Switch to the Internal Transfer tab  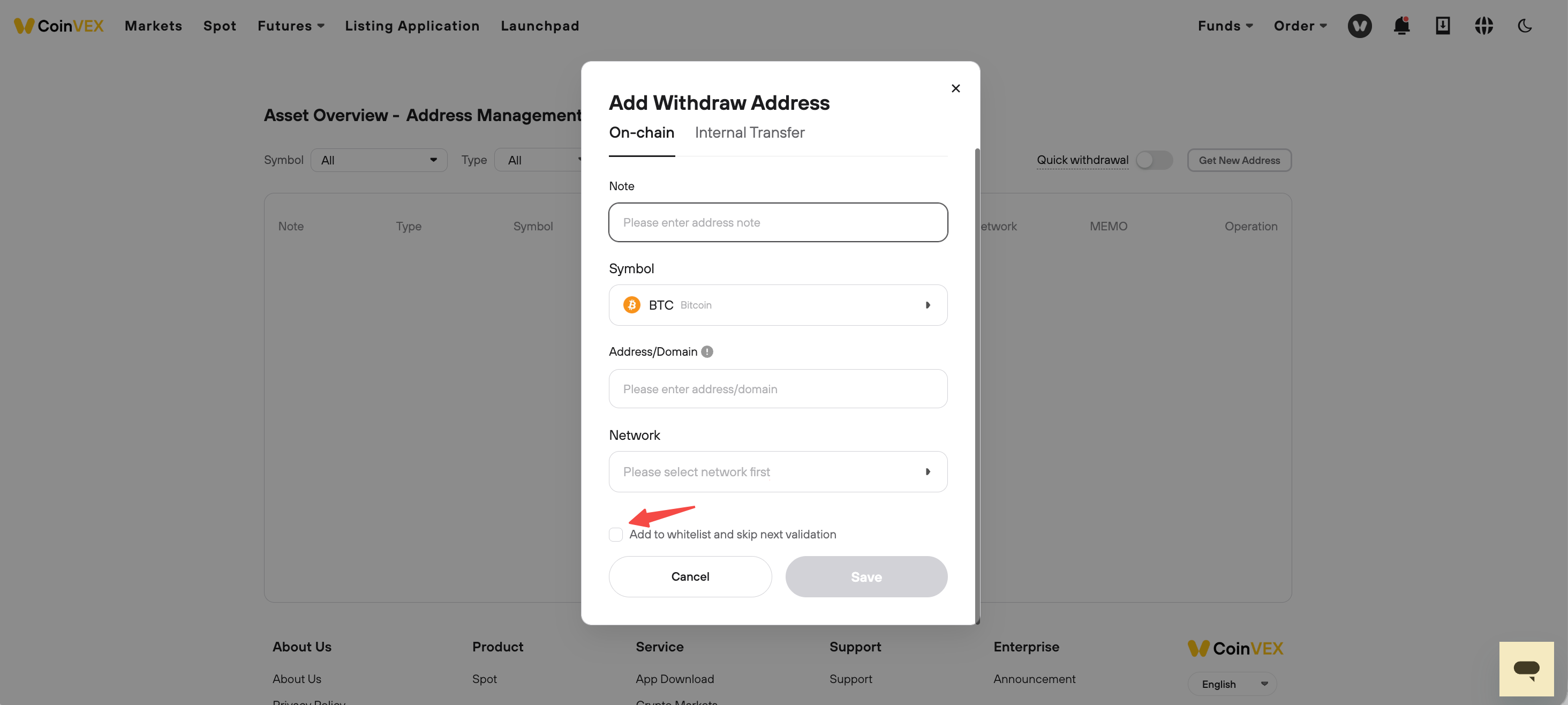(749, 133)
